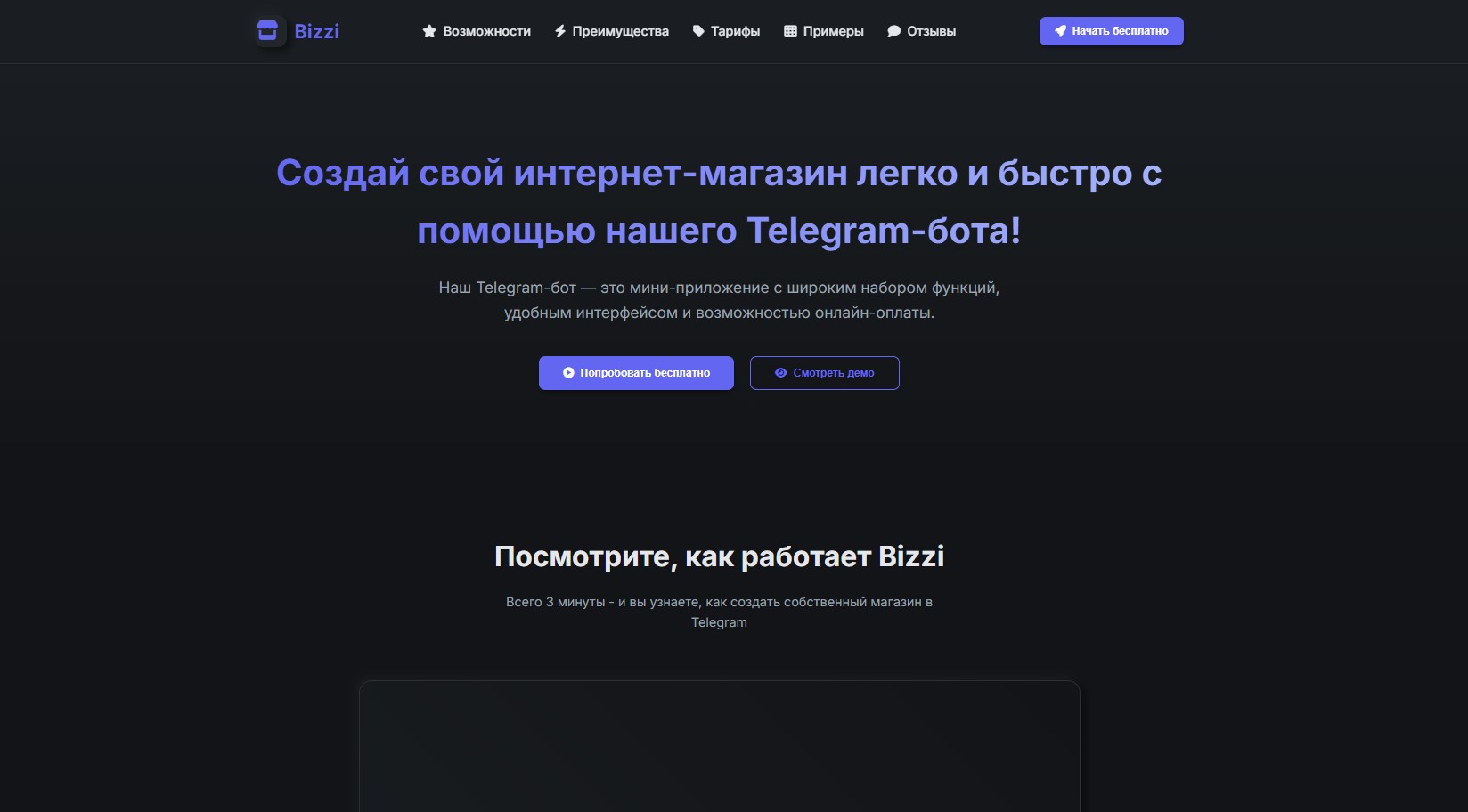Click the hero heading about интернет-магазин
1468x812 pixels.
click(719, 201)
